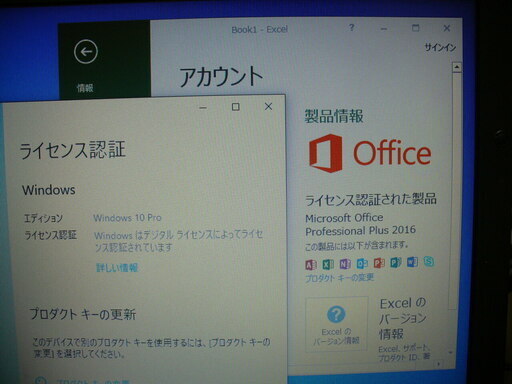Click the ライセンス認証された製品 text

click(371, 199)
